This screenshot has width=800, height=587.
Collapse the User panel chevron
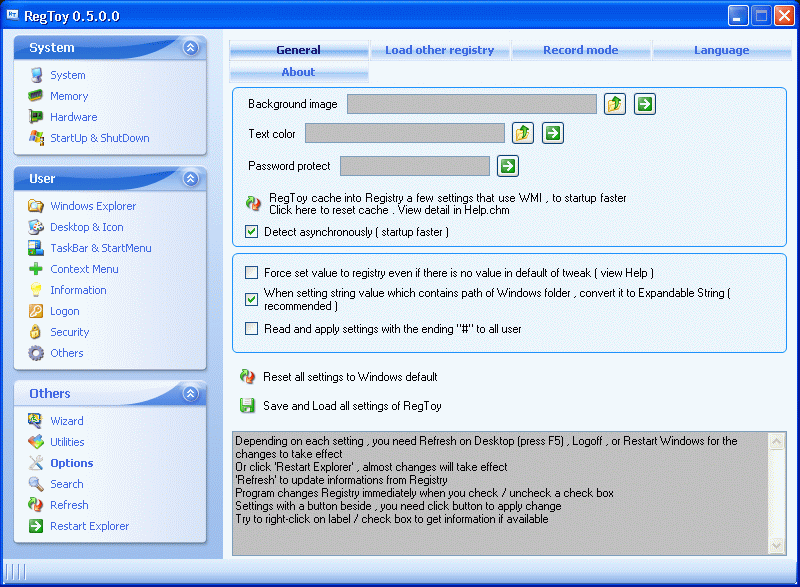coord(191,178)
